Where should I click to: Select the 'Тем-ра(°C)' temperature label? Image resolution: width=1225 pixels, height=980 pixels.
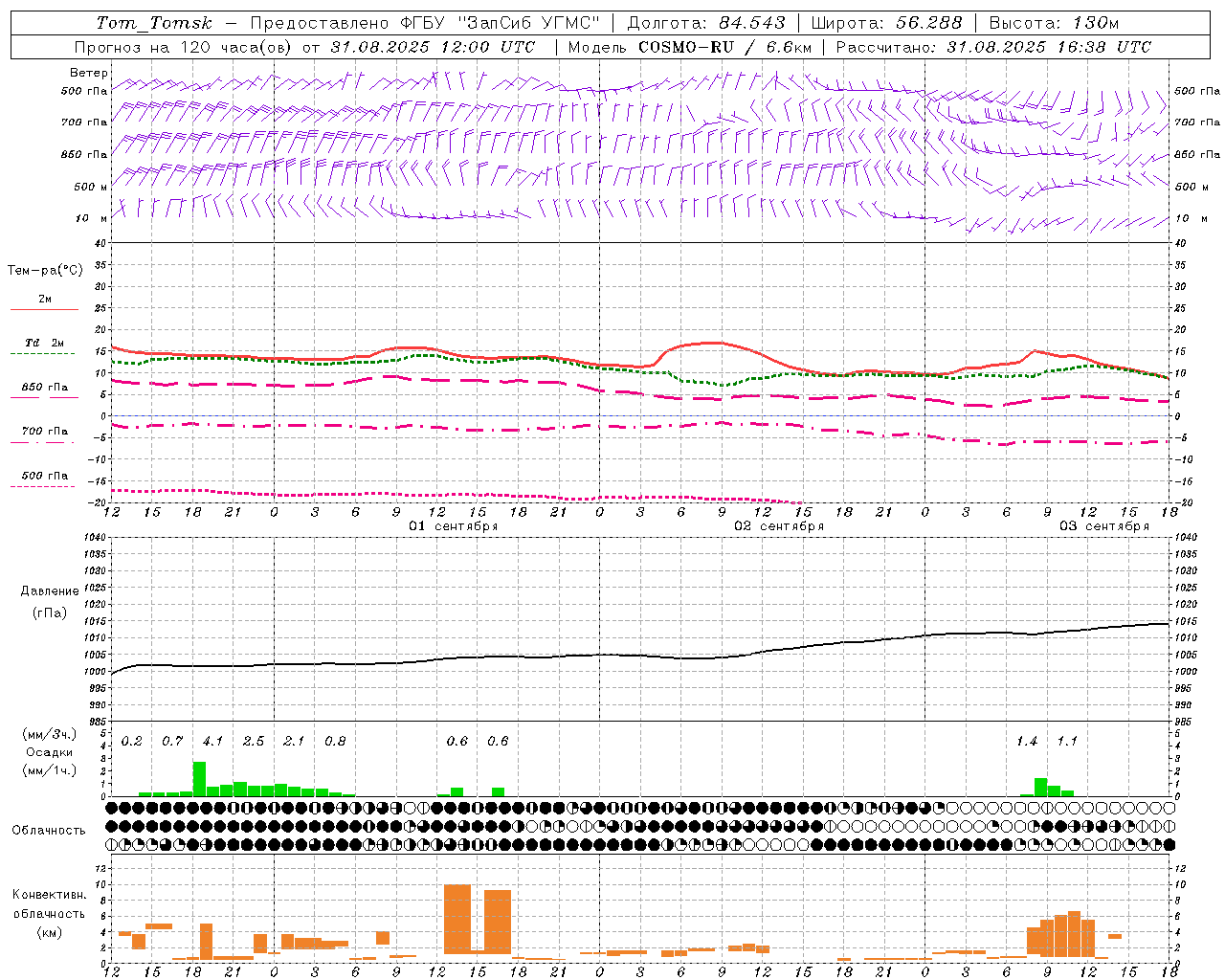(x=45, y=271)
